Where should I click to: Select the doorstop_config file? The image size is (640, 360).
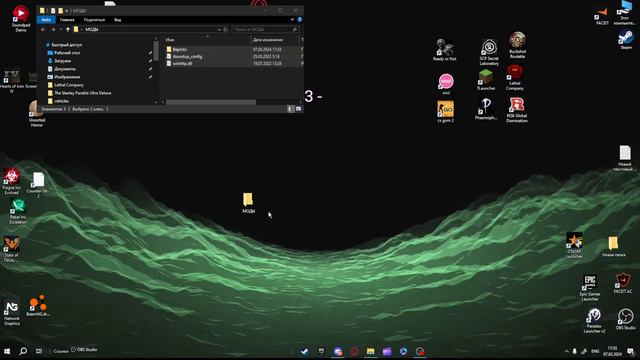(233, 56)
